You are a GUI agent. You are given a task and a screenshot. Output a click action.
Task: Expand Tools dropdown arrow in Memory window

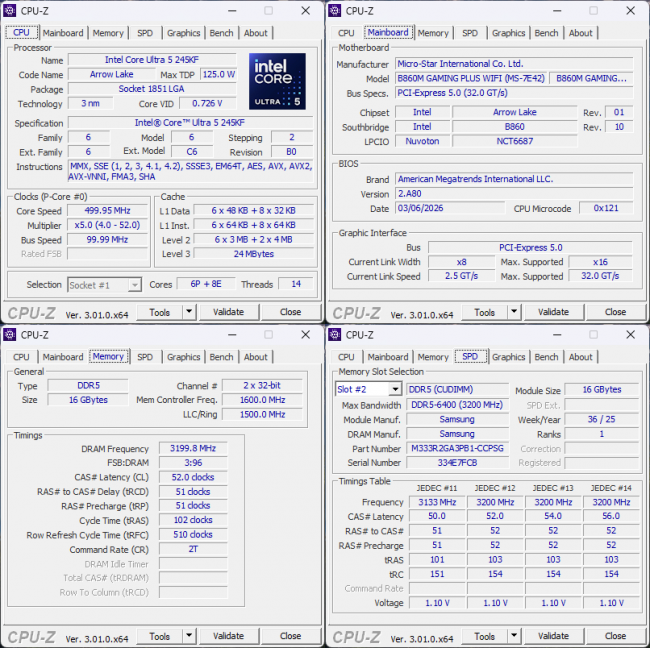(189, 636)
